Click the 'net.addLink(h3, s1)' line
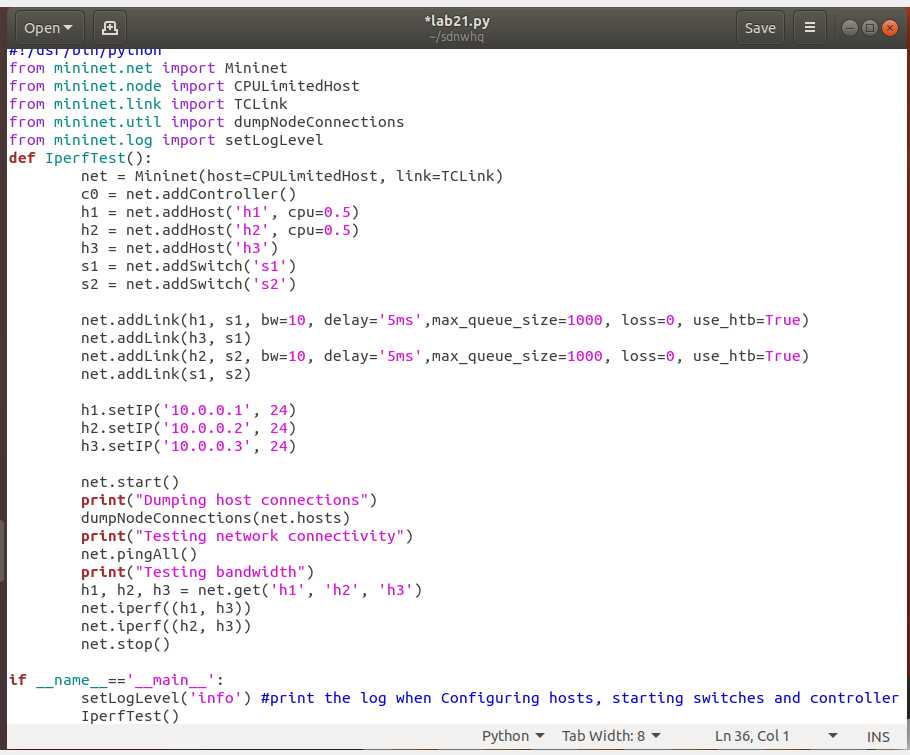Viewport: 910px width, 755px height. point(166,338)
